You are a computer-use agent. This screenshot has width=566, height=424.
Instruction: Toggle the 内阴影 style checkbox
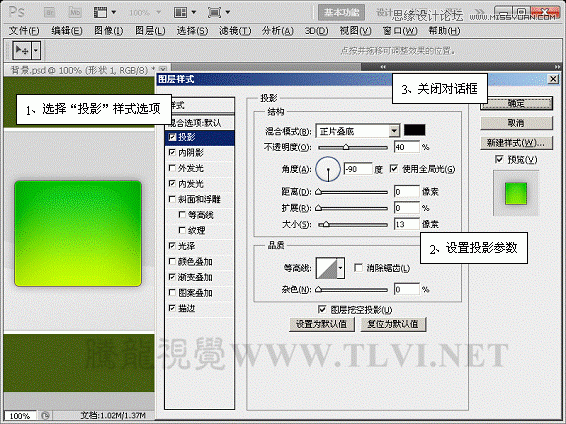tap(172, 153)
